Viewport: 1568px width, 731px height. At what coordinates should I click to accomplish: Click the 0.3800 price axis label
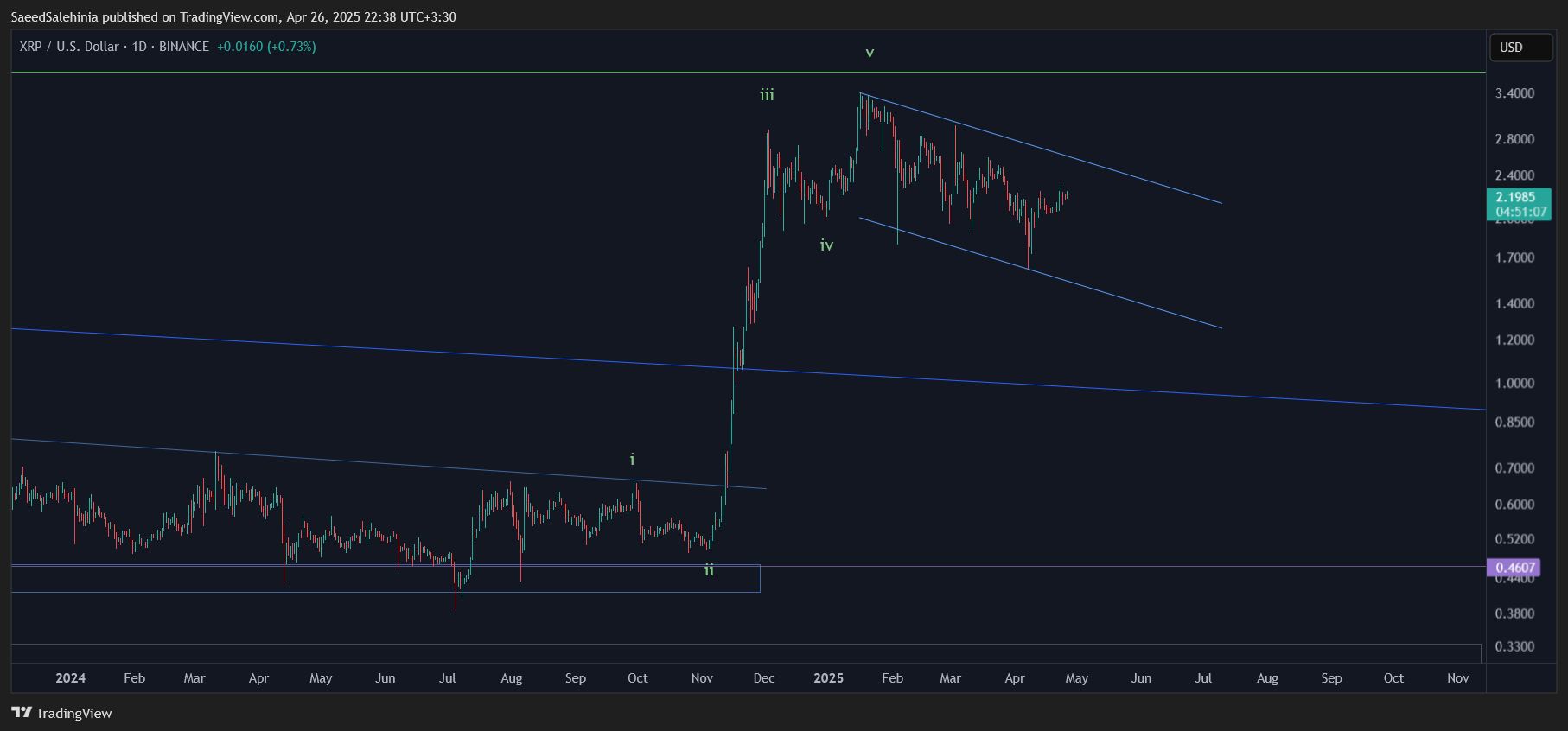click(1514, 613)
